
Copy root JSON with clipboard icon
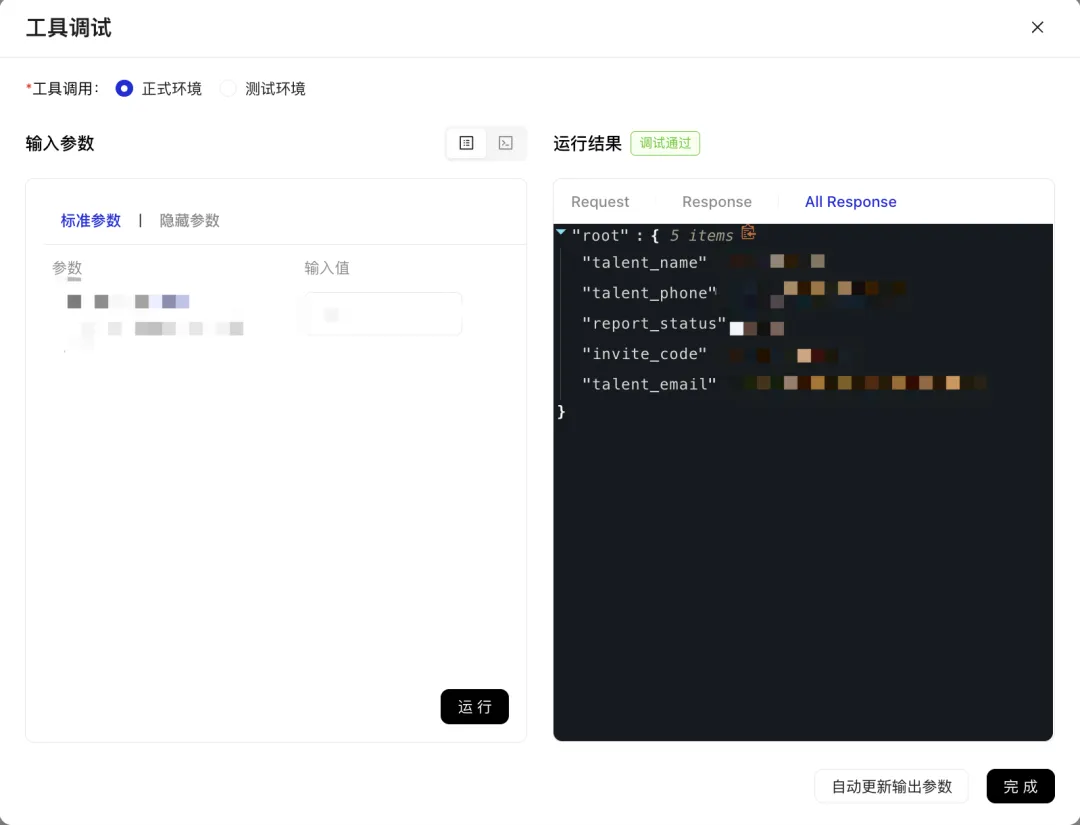tap(748, 233)
